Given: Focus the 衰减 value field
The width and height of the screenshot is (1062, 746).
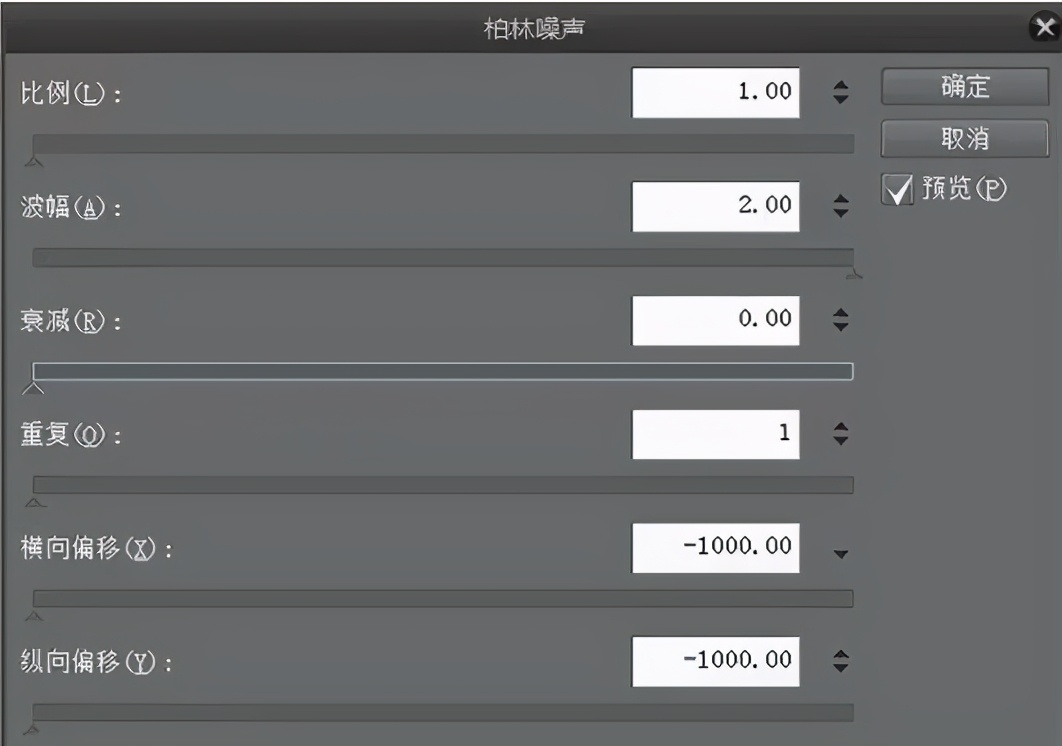Looking at the screenshot, I should [x=716, y=320].
